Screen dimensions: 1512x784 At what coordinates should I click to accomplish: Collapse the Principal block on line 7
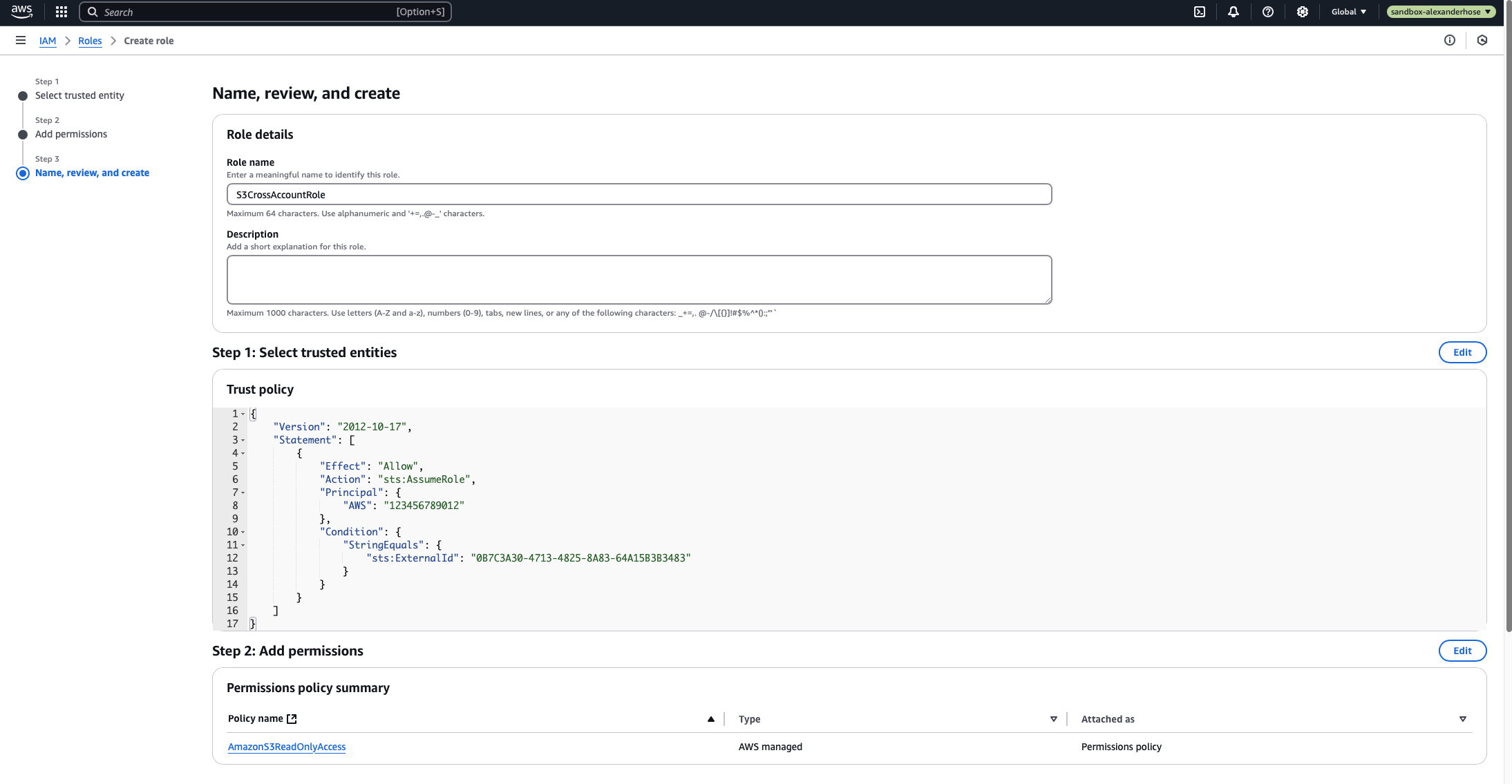tap(243, 493)
